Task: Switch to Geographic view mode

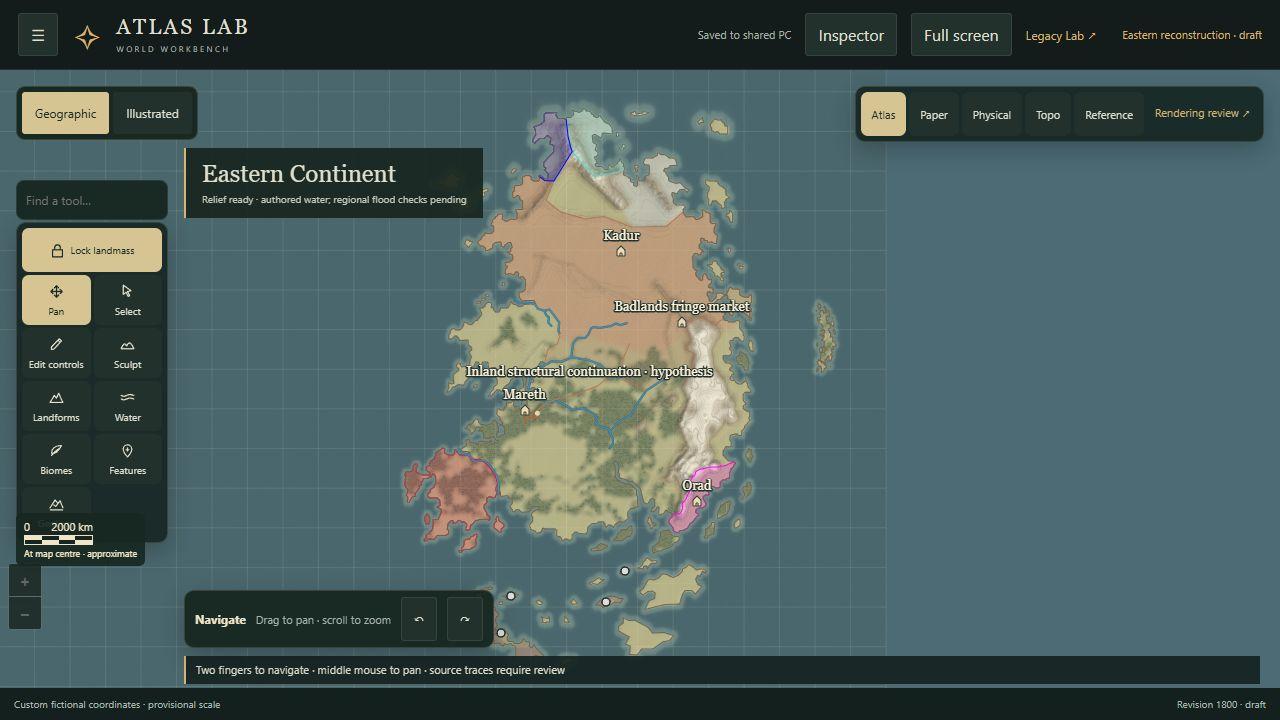Action: tap(66, 113)
